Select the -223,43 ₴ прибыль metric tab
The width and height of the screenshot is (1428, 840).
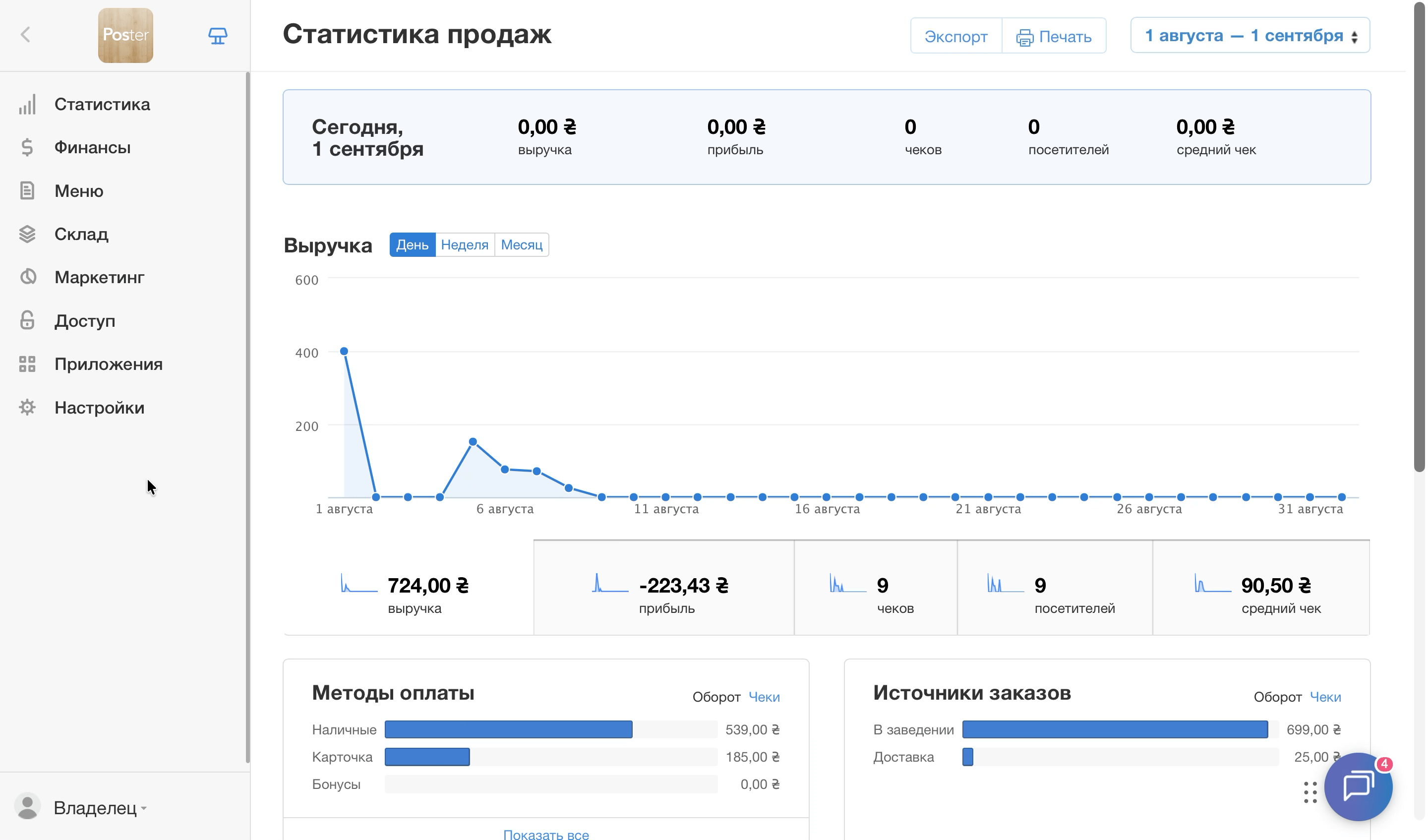pyautogui.click(x=663, y=588)
